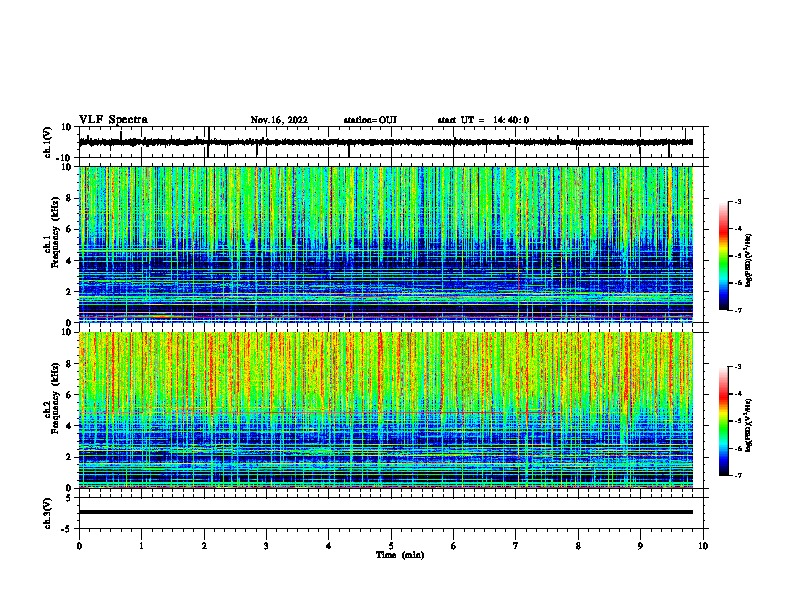This screenshot has height=612, width=792.
Task: Click the "2" kHz tick of ch.2 spectrogram
Action: [69, 457]
